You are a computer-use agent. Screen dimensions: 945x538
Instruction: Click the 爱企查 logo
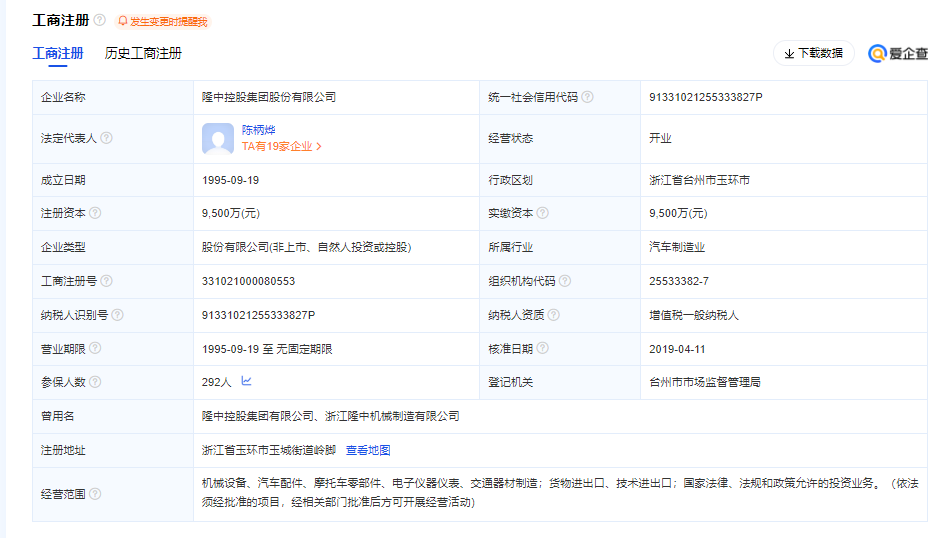(898, 54)
